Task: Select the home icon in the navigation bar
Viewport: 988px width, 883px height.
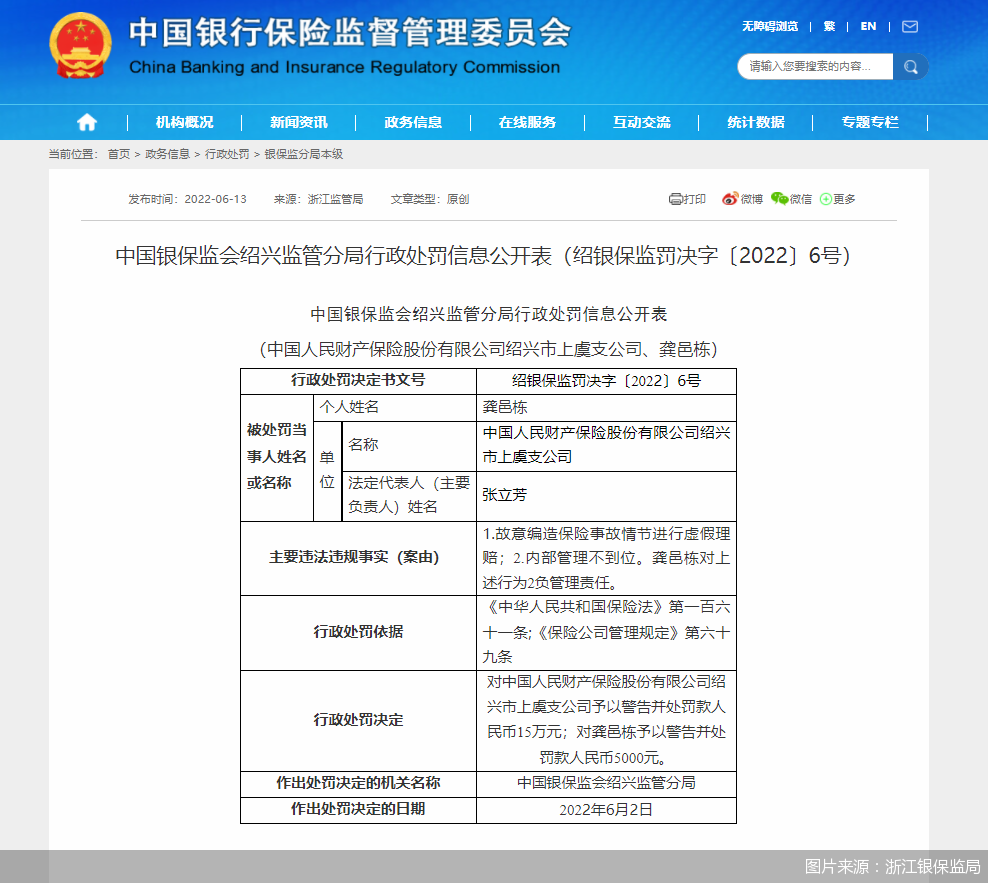Action: (87, 122)
